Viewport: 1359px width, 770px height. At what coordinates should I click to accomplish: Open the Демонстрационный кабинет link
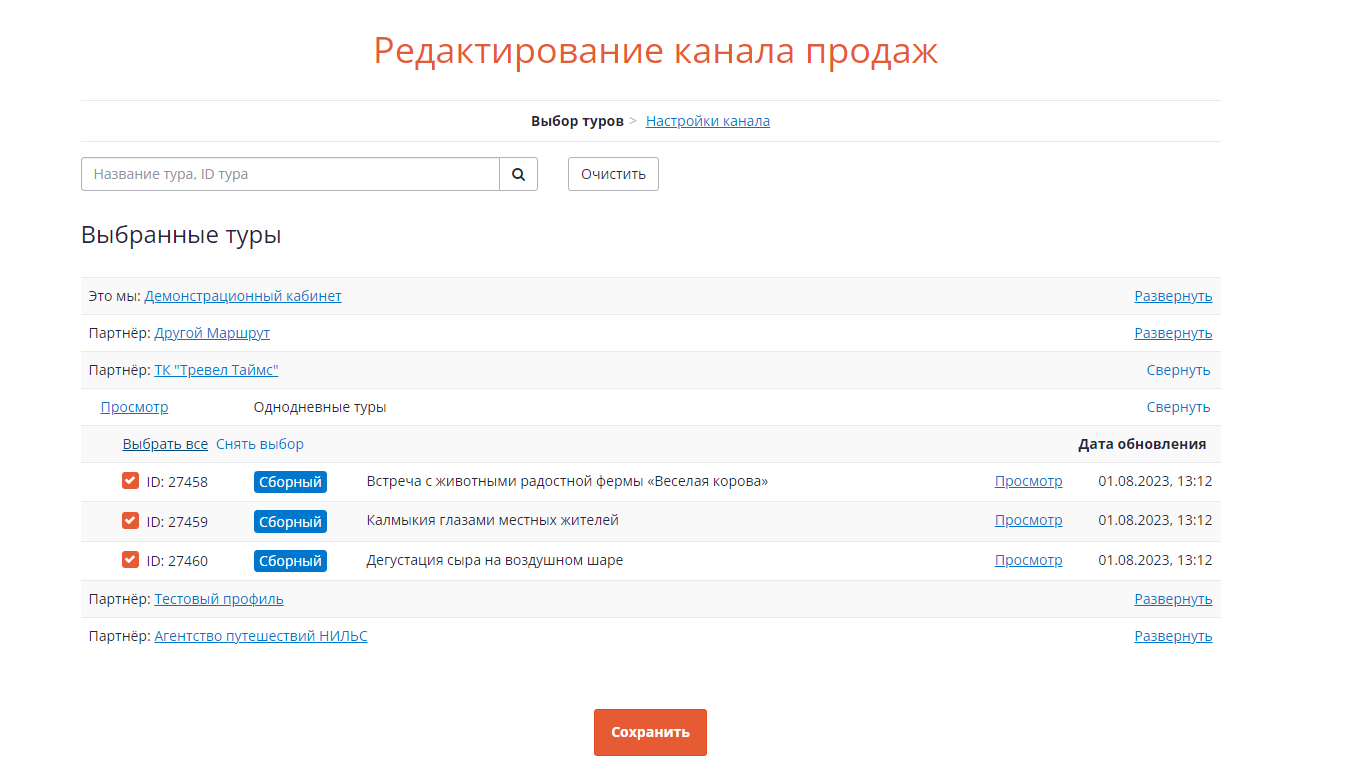(x=243, y=296)
